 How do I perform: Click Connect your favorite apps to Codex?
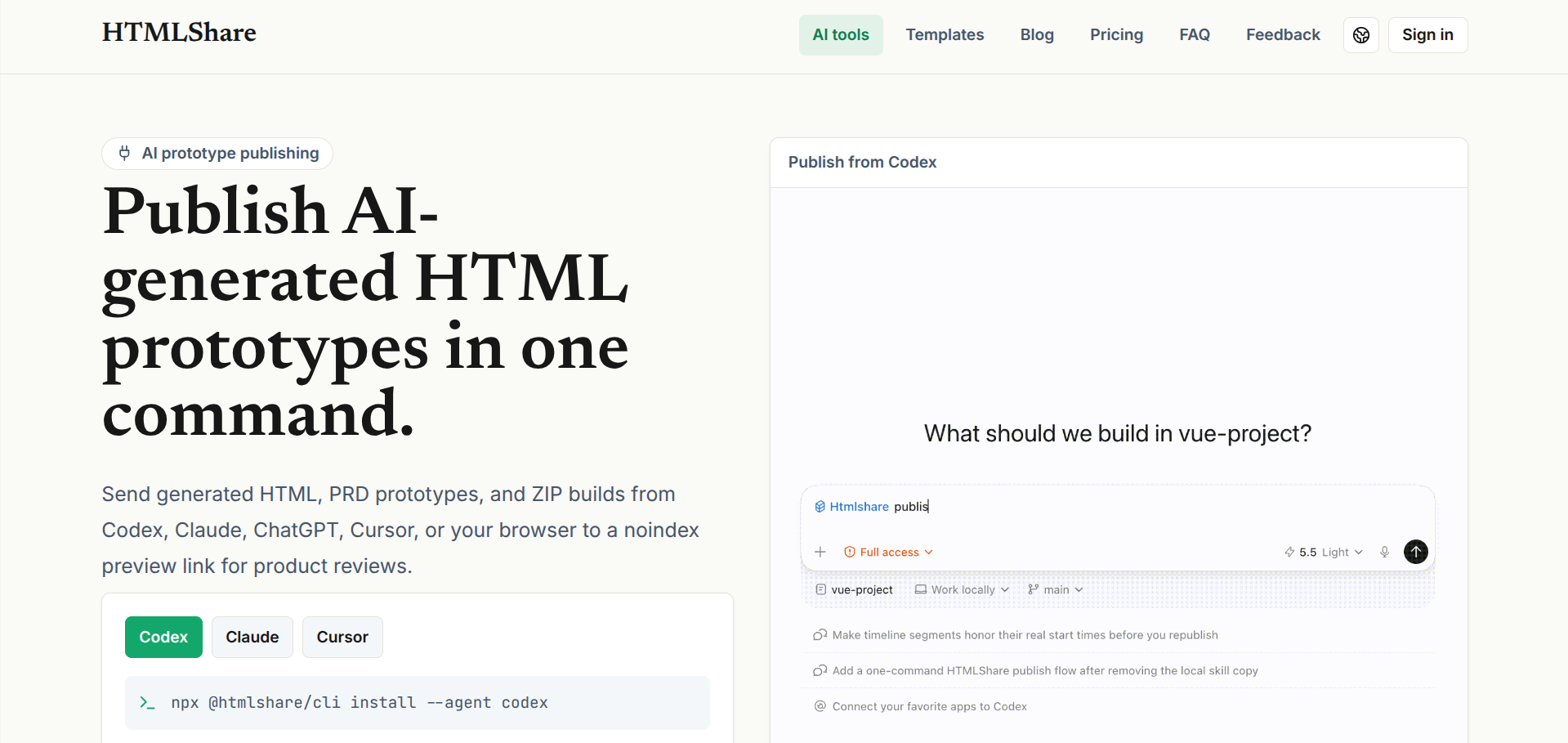[929, 707]
